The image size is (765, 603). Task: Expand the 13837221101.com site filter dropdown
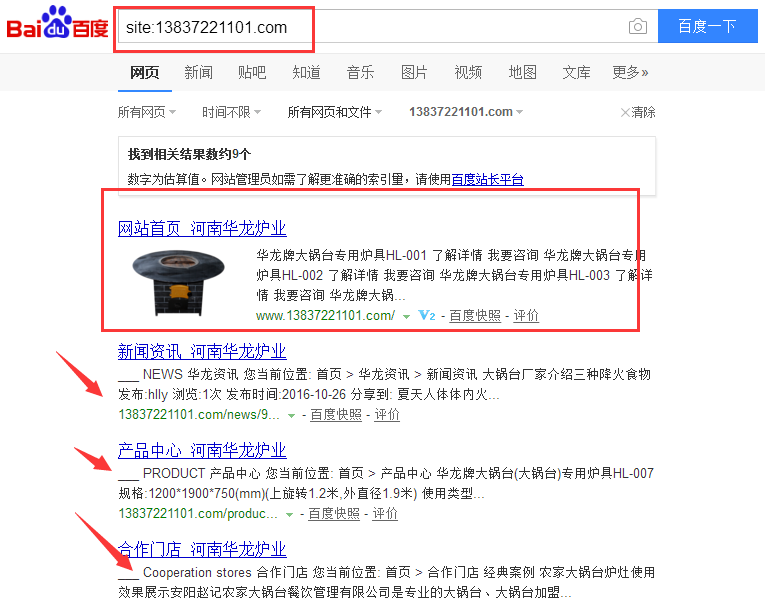(x=466, y=112)
